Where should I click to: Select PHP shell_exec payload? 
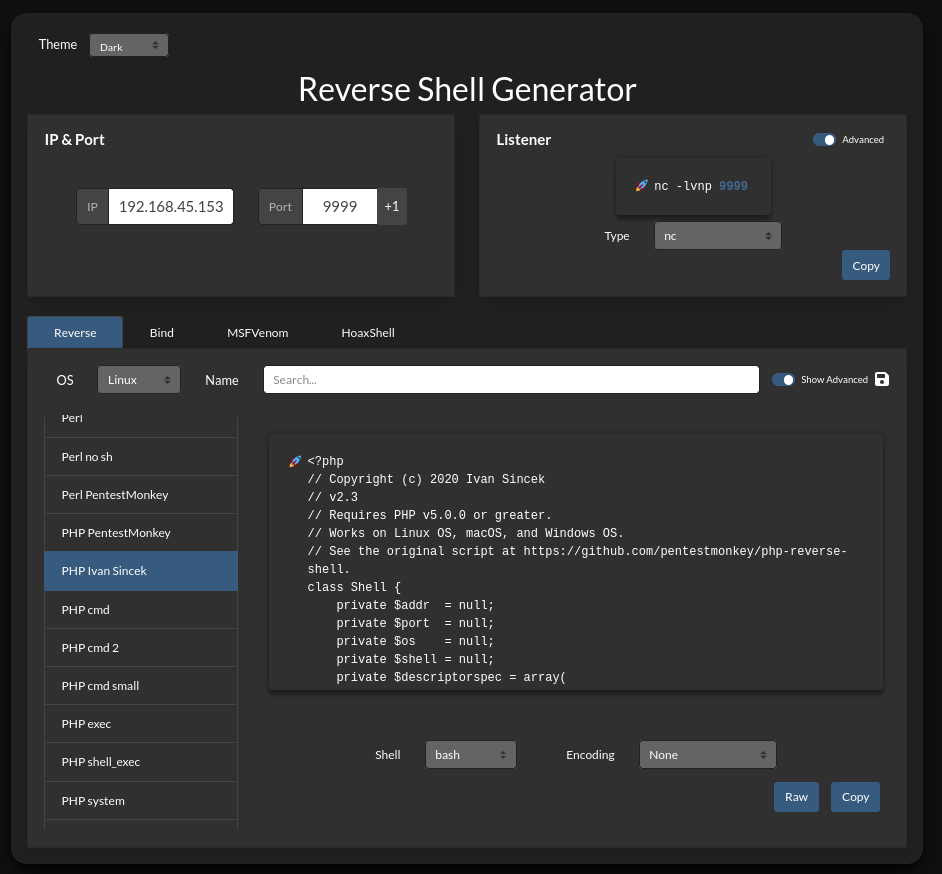coord(141,762)
